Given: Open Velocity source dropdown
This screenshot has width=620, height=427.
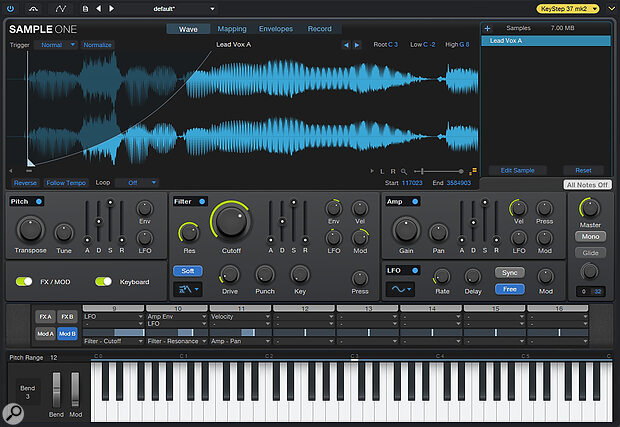Looking at the screenshot, I should (x=240, y=317).
